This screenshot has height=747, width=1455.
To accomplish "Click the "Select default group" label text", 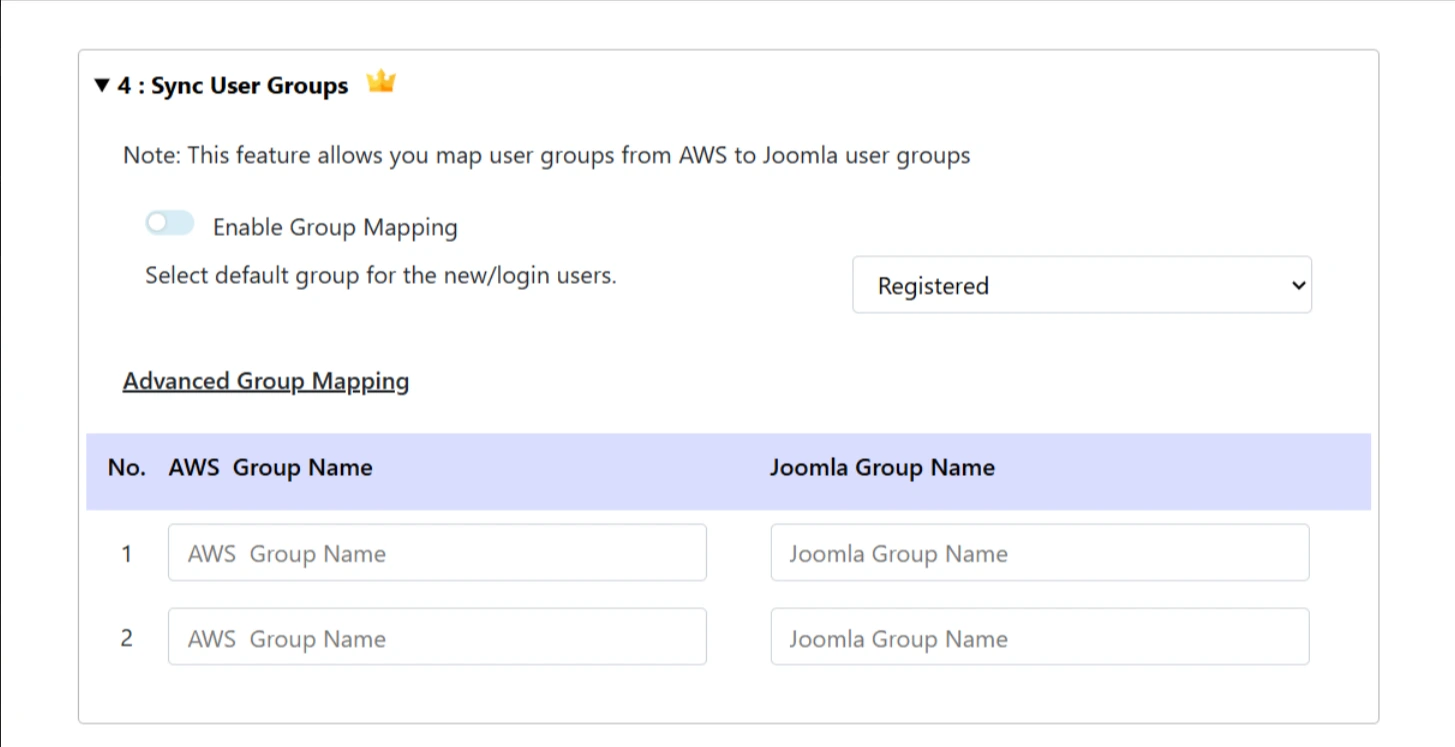I will click(381, 275).
